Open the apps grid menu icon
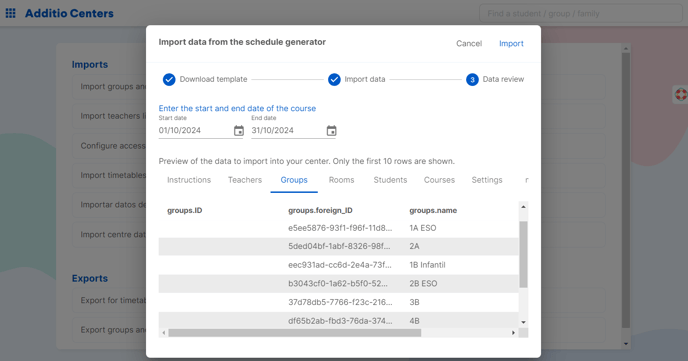Image resolution: width=688 pixels, height=361 pixels. click(x=11, y=13)
